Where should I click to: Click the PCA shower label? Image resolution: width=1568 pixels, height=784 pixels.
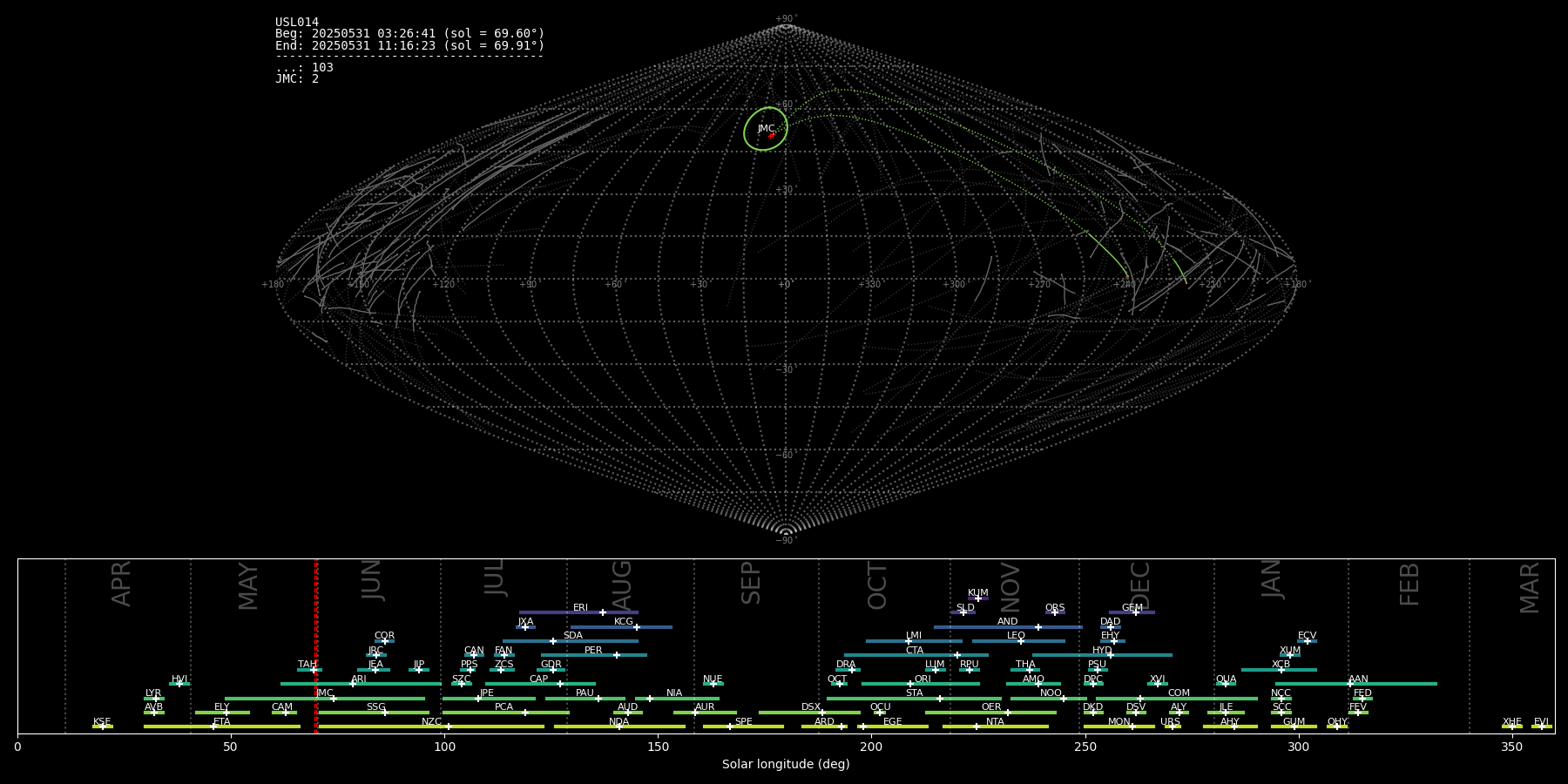(x=504, y=707)
